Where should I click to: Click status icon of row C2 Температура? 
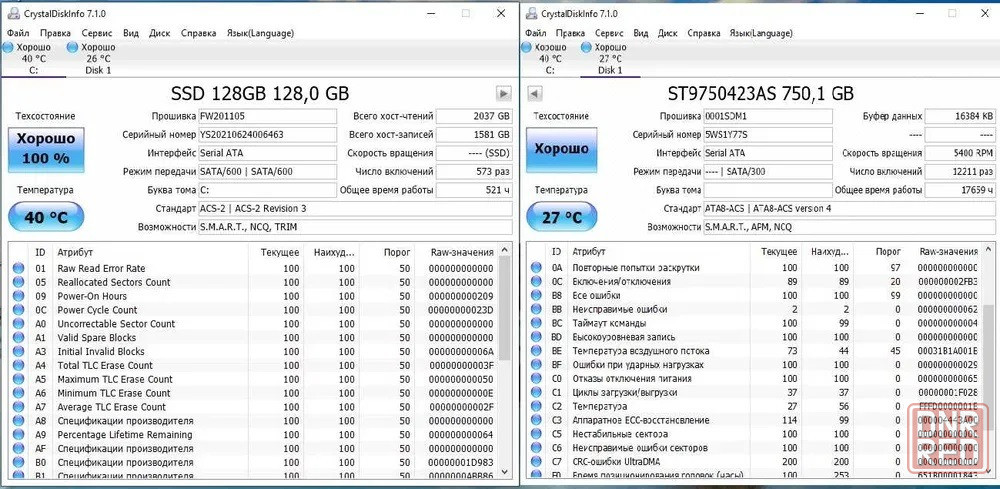(x=536, y=406)
